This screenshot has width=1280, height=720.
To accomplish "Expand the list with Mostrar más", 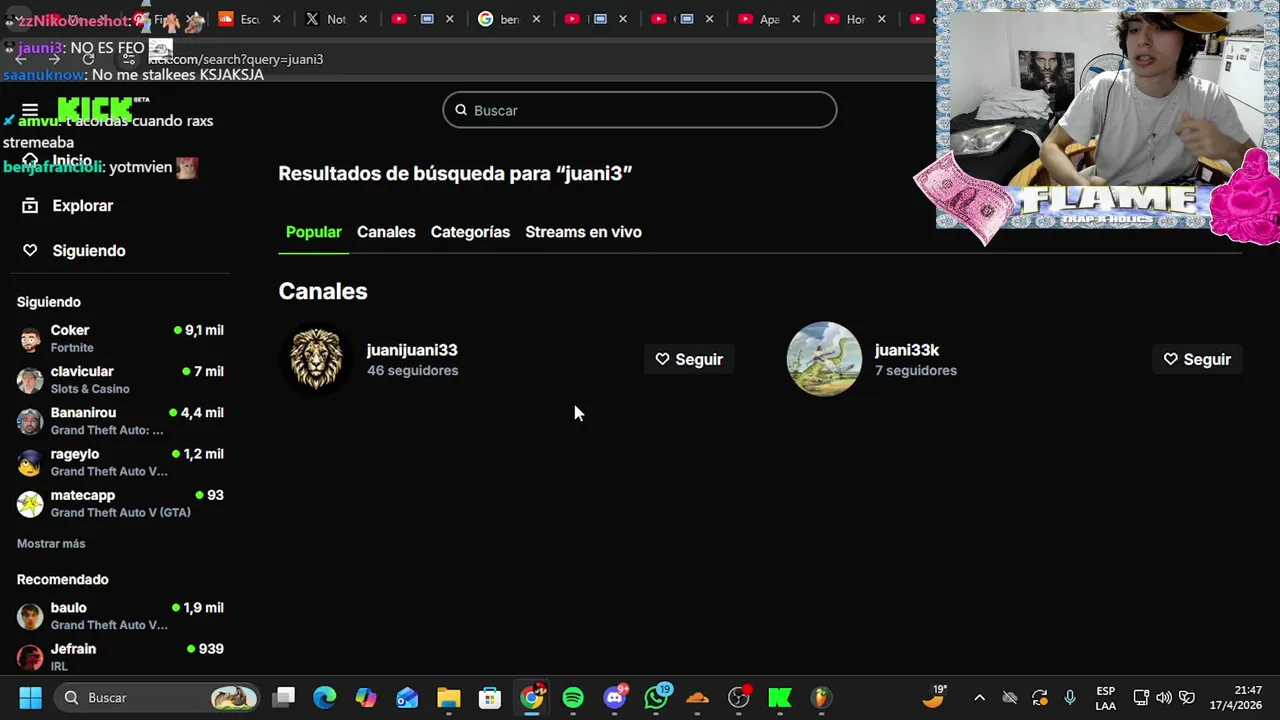I will 51,544.
